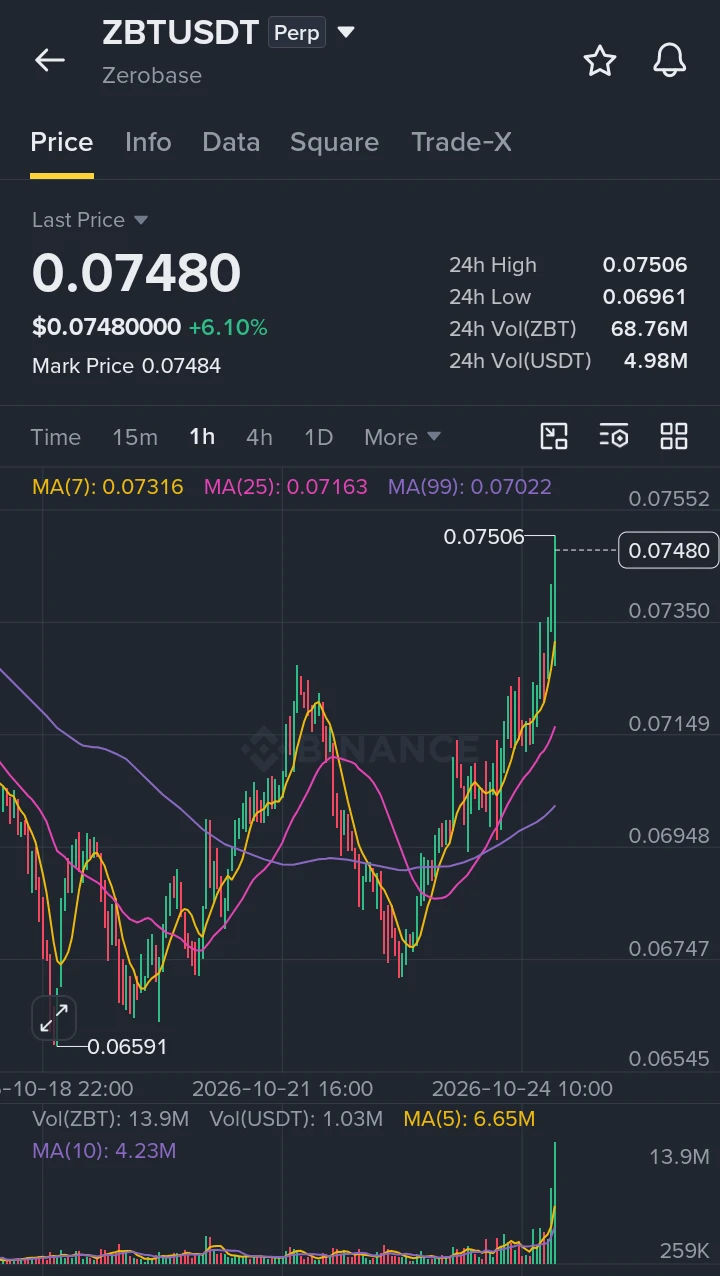
Task: Tap the Vol(USDT): 1.03M volume label
Action: tap(296, 1119)
